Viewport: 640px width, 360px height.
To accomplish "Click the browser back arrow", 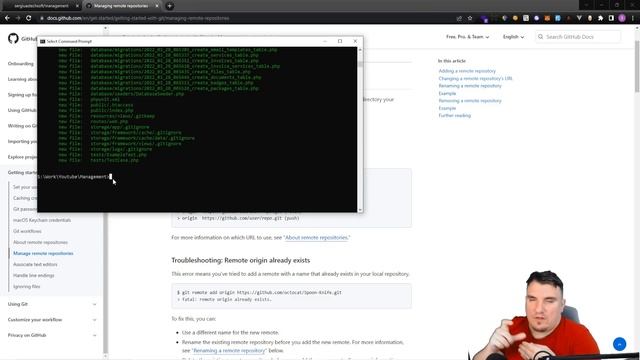I will (7, 18).
